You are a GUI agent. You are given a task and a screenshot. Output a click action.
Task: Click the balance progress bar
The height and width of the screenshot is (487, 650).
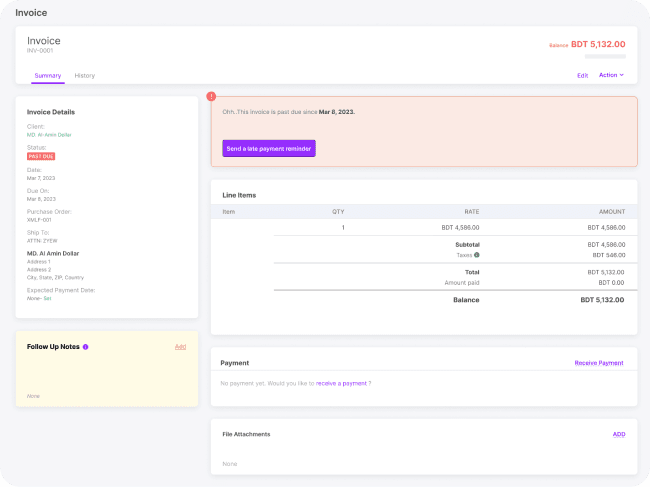tap(597, 57)
